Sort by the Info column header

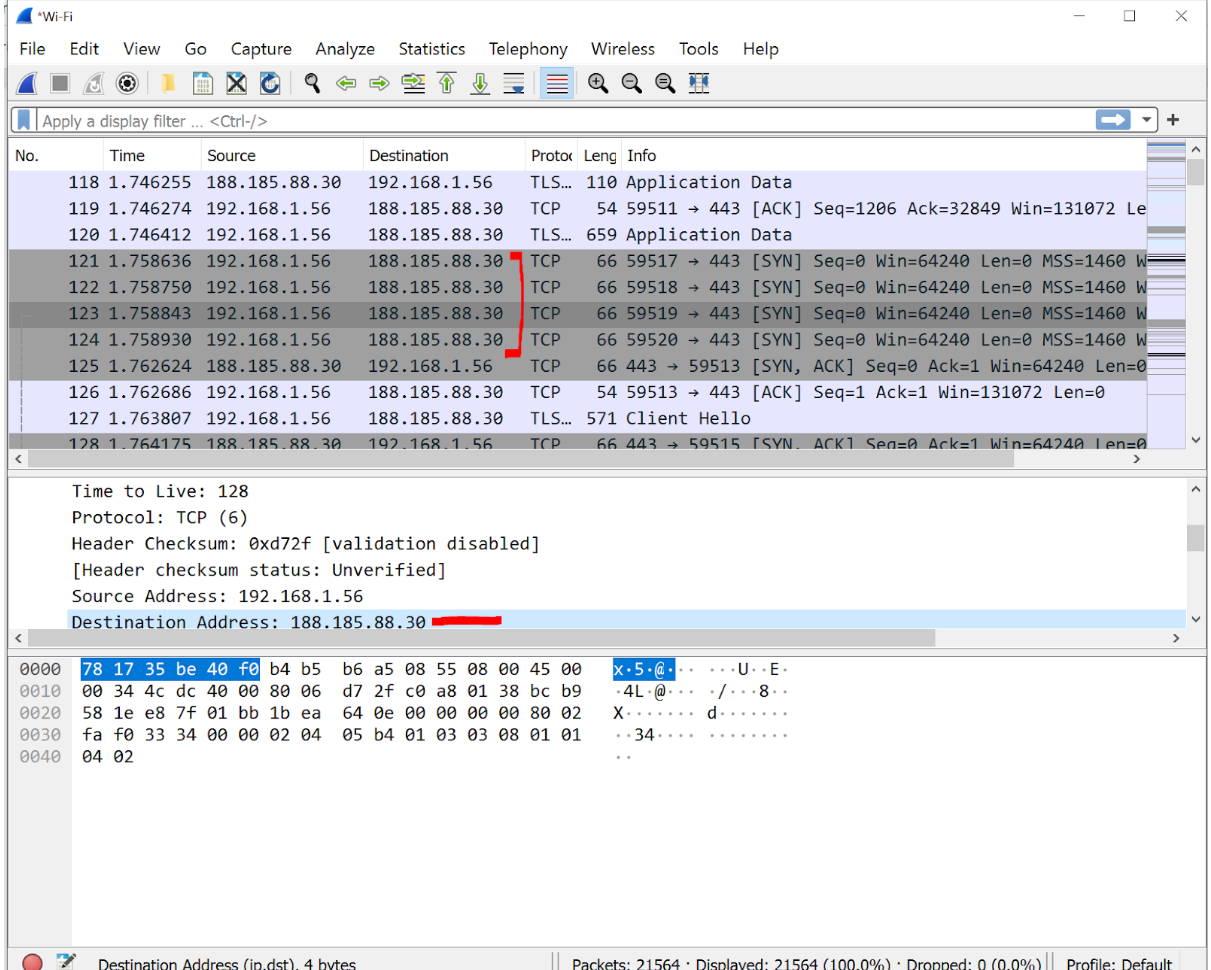(x=882, y=156)
